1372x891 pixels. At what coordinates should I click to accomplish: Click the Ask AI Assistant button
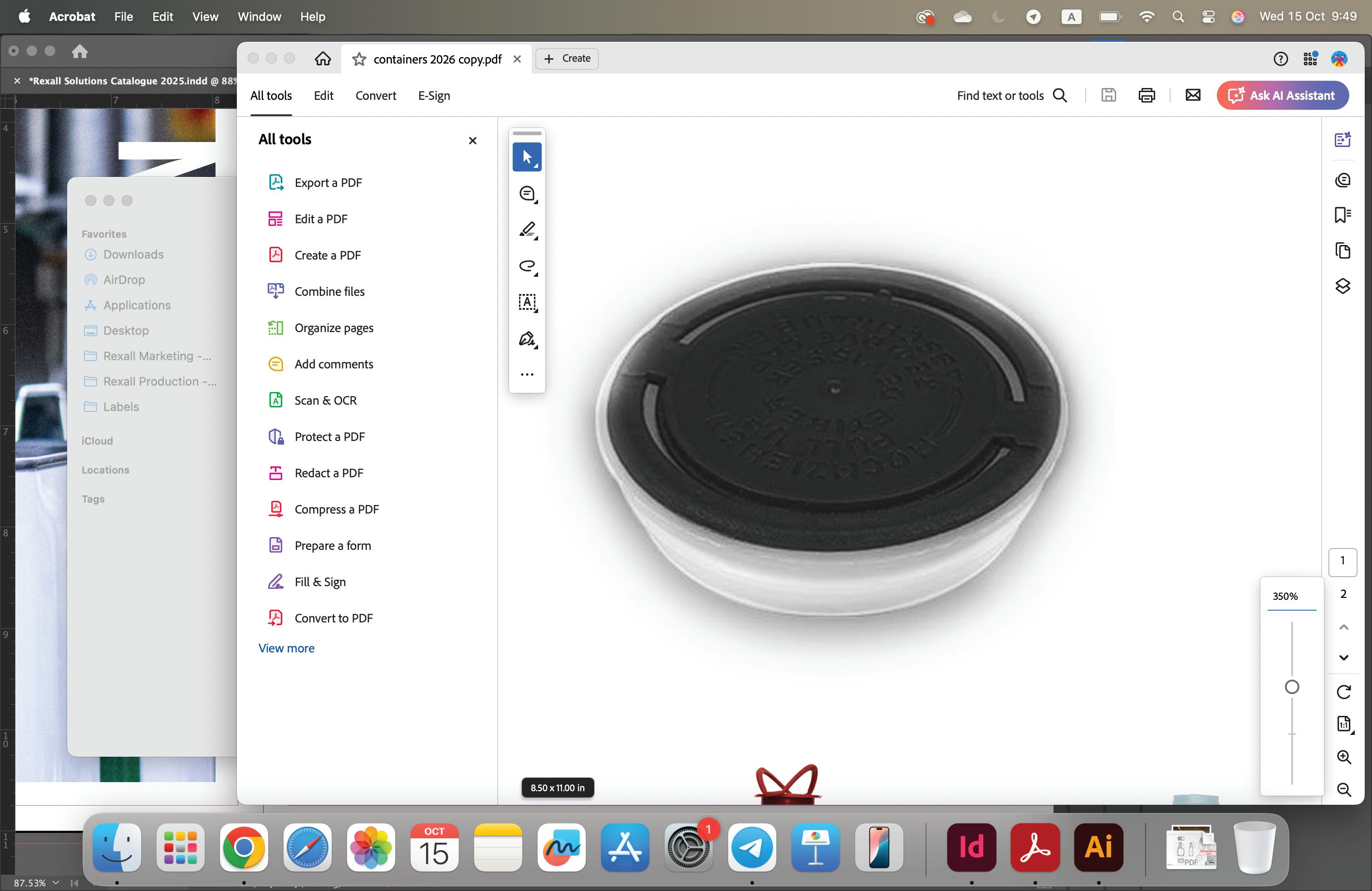tap(1282, 96)
